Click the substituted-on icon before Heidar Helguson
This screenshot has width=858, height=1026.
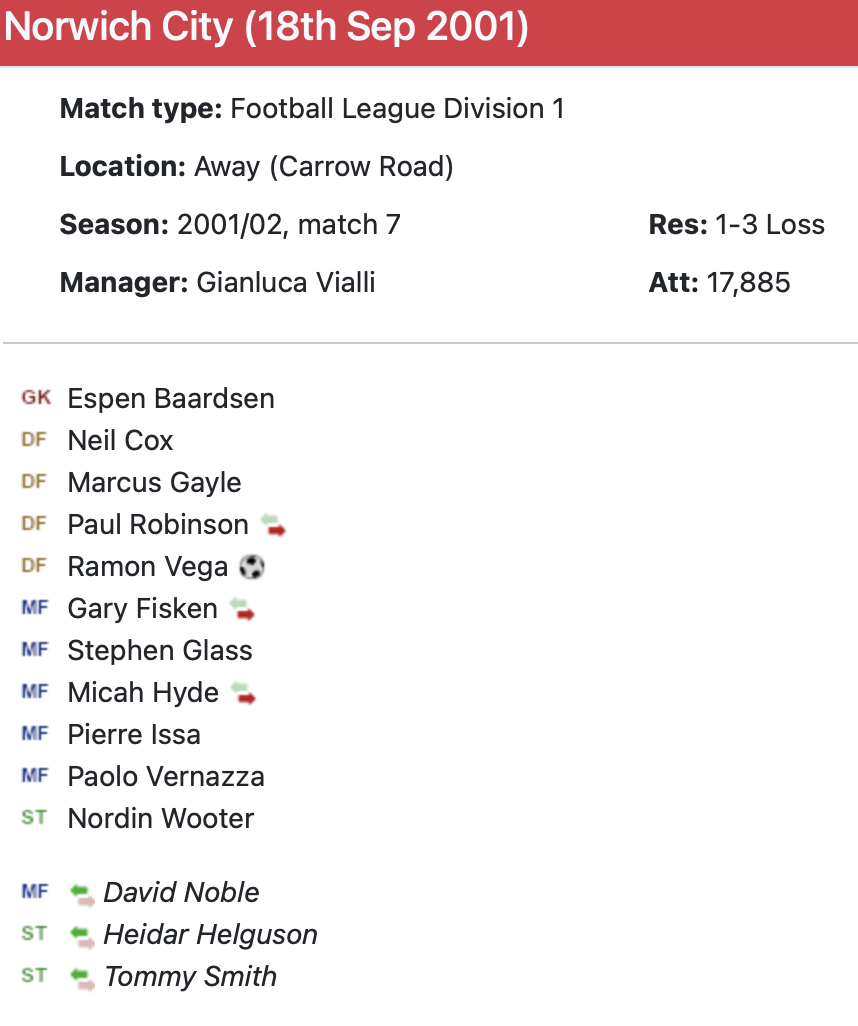[x=82, y=935]
